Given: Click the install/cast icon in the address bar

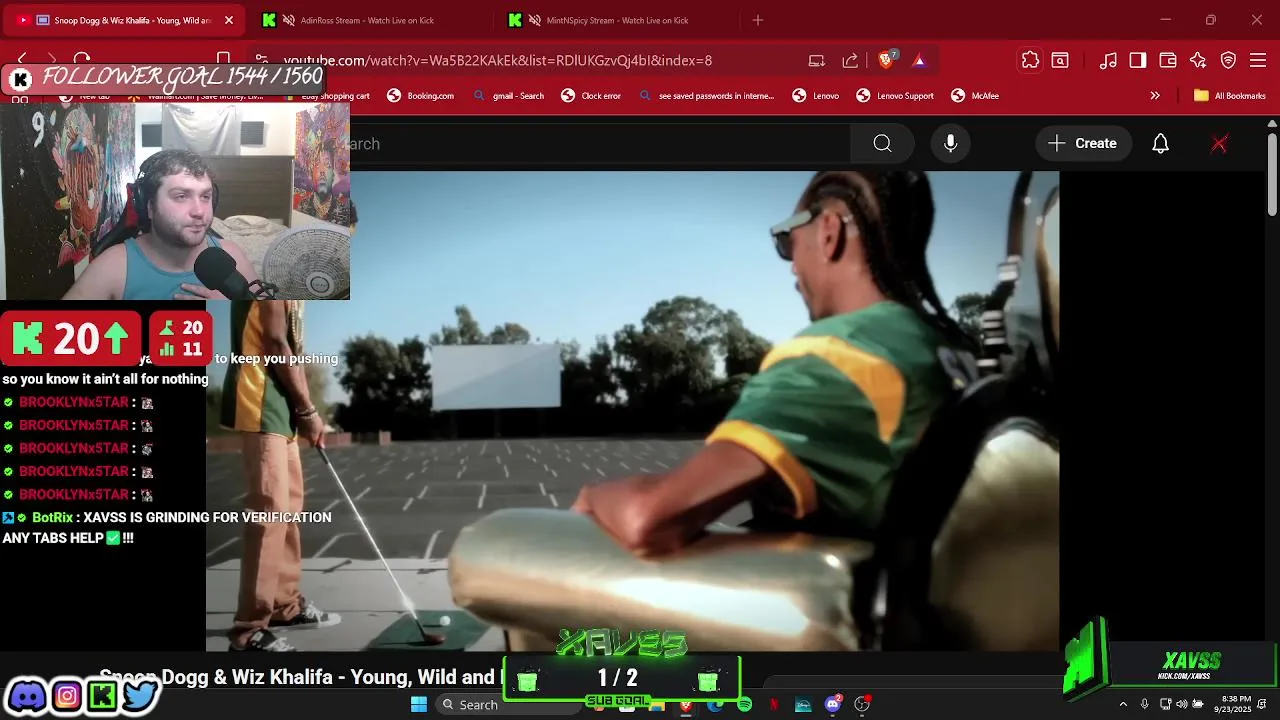Looking at the screenshot, I should coord(817,60).
